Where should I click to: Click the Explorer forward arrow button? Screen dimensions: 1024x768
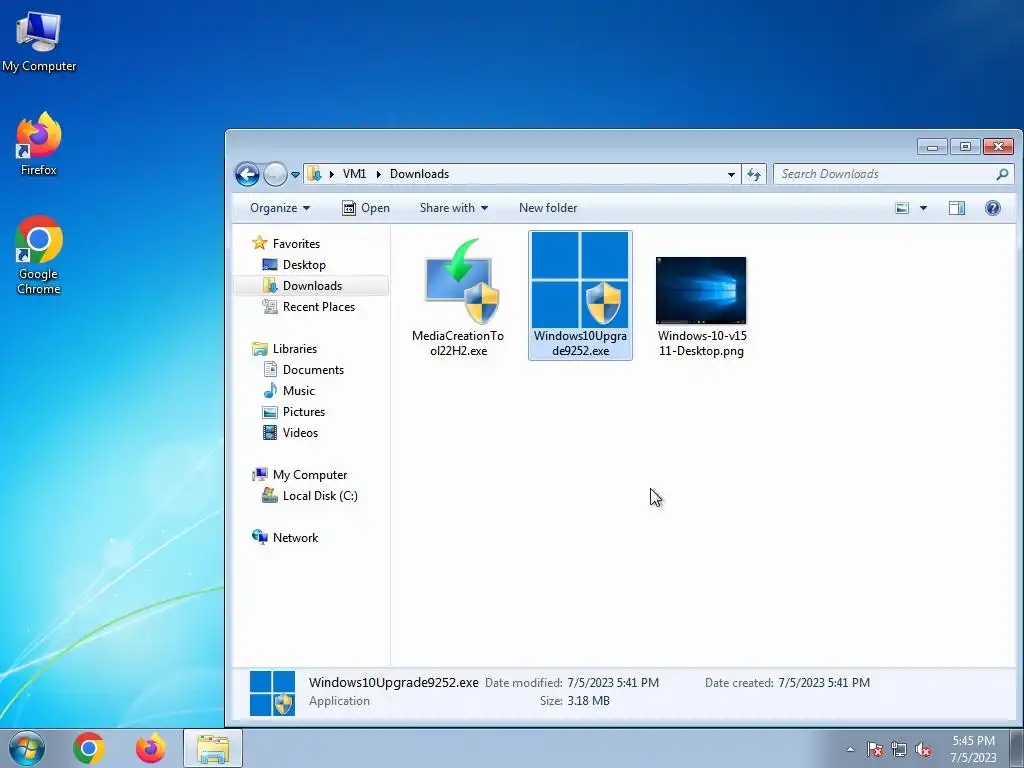point(275,174)
